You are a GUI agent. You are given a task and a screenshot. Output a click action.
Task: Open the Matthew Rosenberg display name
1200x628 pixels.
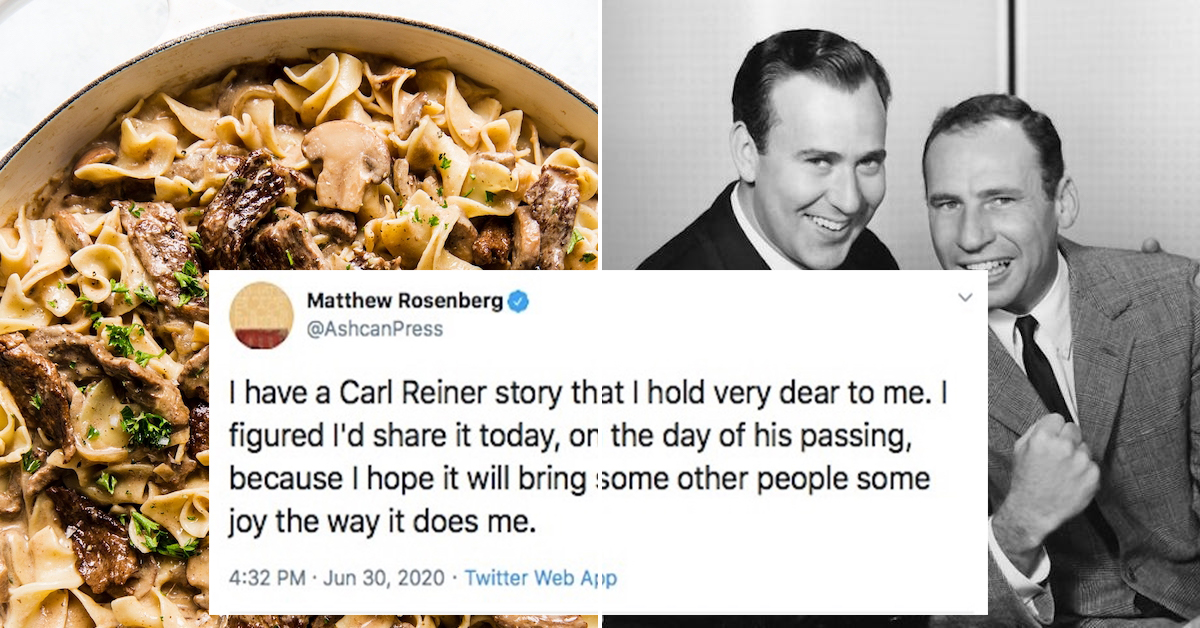[x=404, y=301]
